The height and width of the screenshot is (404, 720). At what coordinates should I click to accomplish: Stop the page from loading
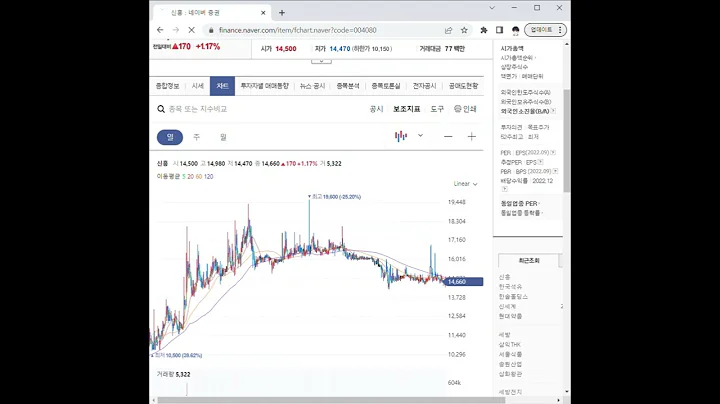tap(191, 30)
